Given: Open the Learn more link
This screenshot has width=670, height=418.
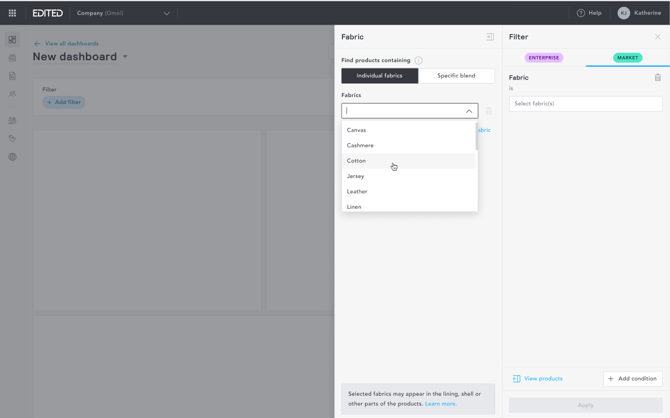Looking at the screenshot, I should pos(440,404).
